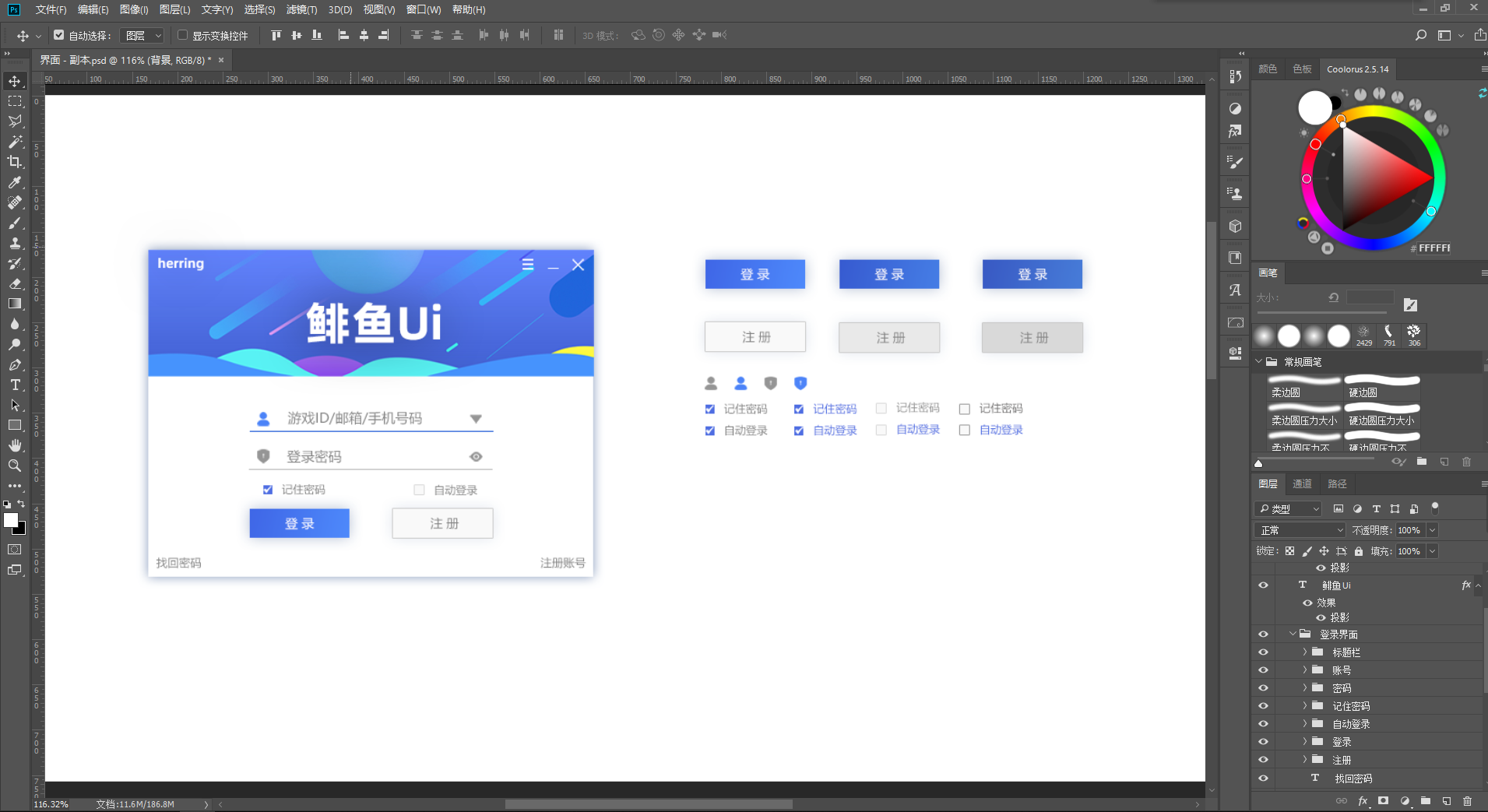Select the Healing Brush tool
Image resolution: width=1488 pixels, height=812 pixels.
[x=15, y=202]
